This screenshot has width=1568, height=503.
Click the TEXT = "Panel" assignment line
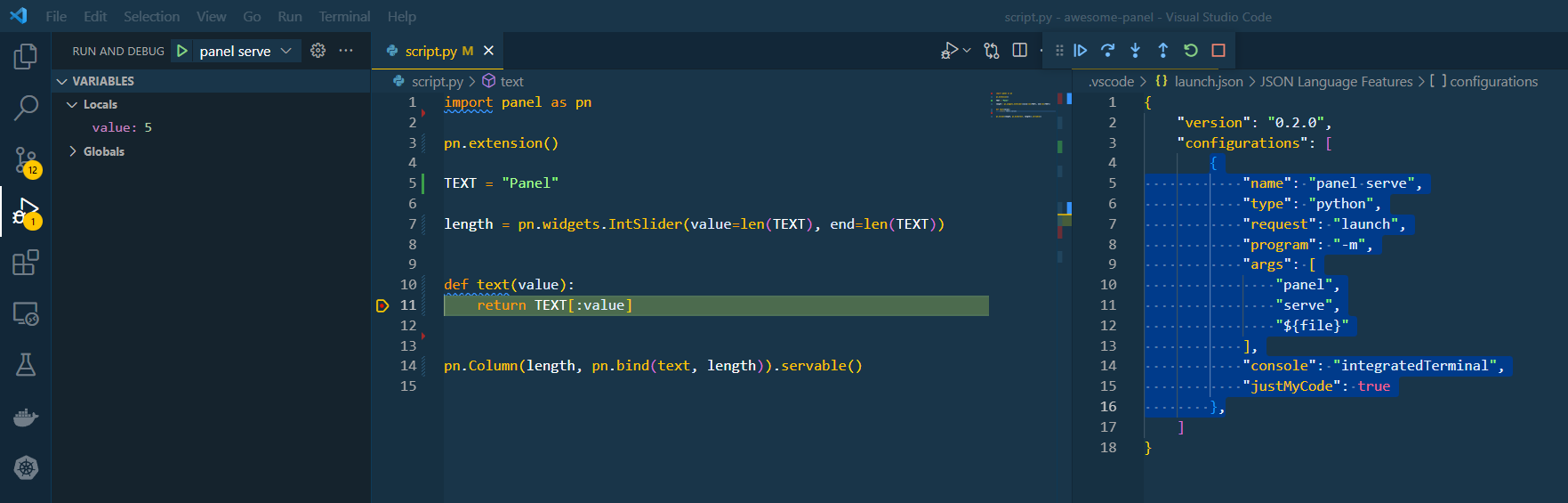(x=502, y=183)
